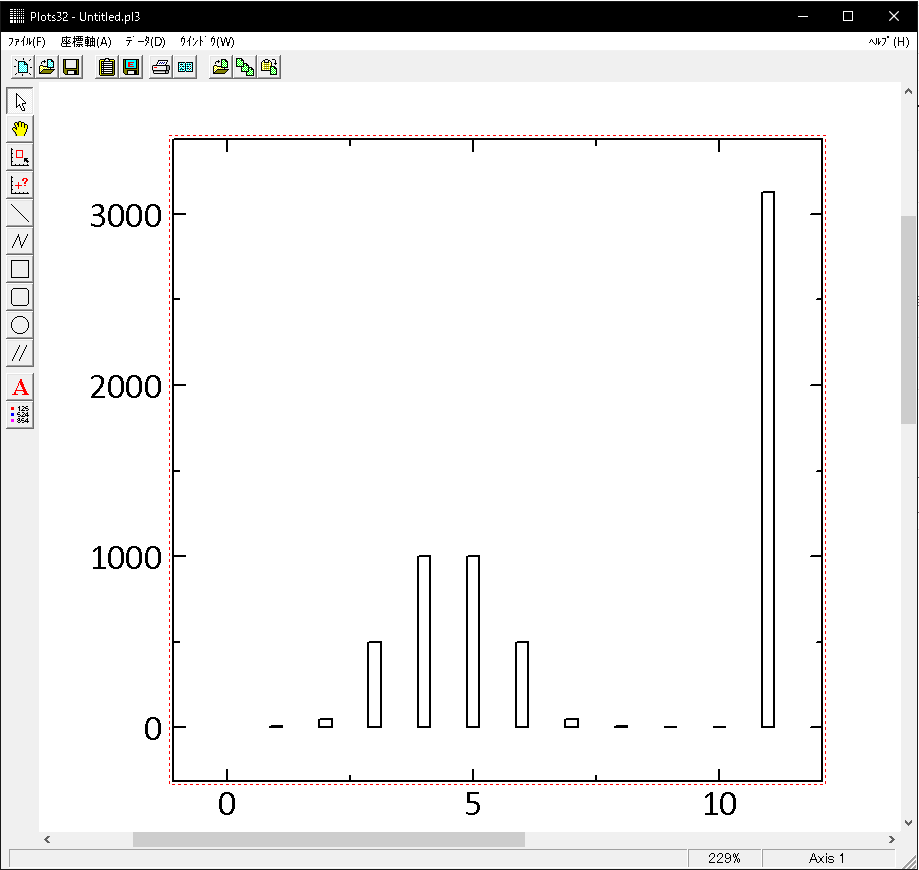Click the y-axis label 1000
The width and height of the screenshot is (919, 870).
(126, 558)
